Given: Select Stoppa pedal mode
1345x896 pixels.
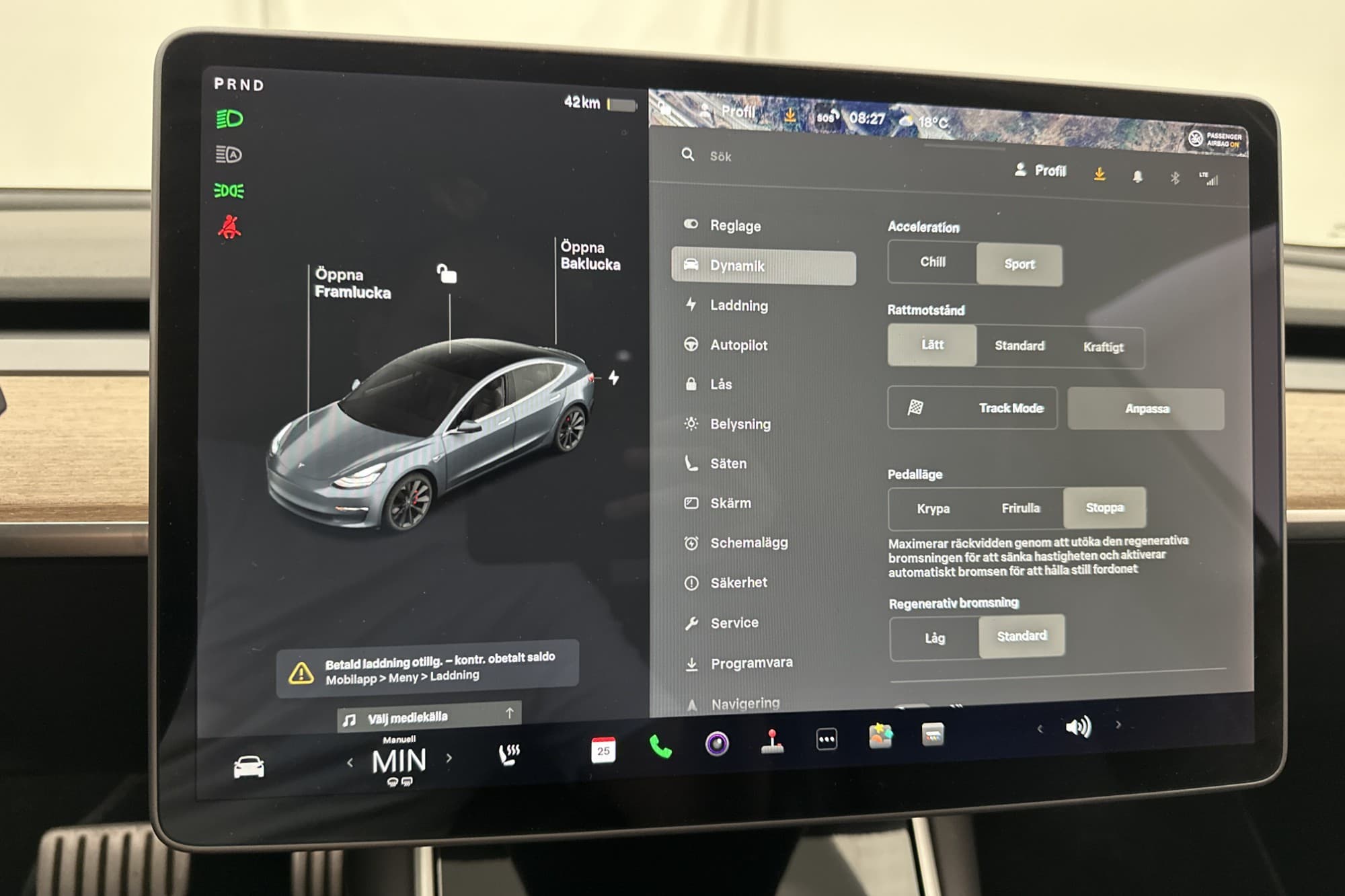Looking at the screenshot, I should click(1104, 507).
